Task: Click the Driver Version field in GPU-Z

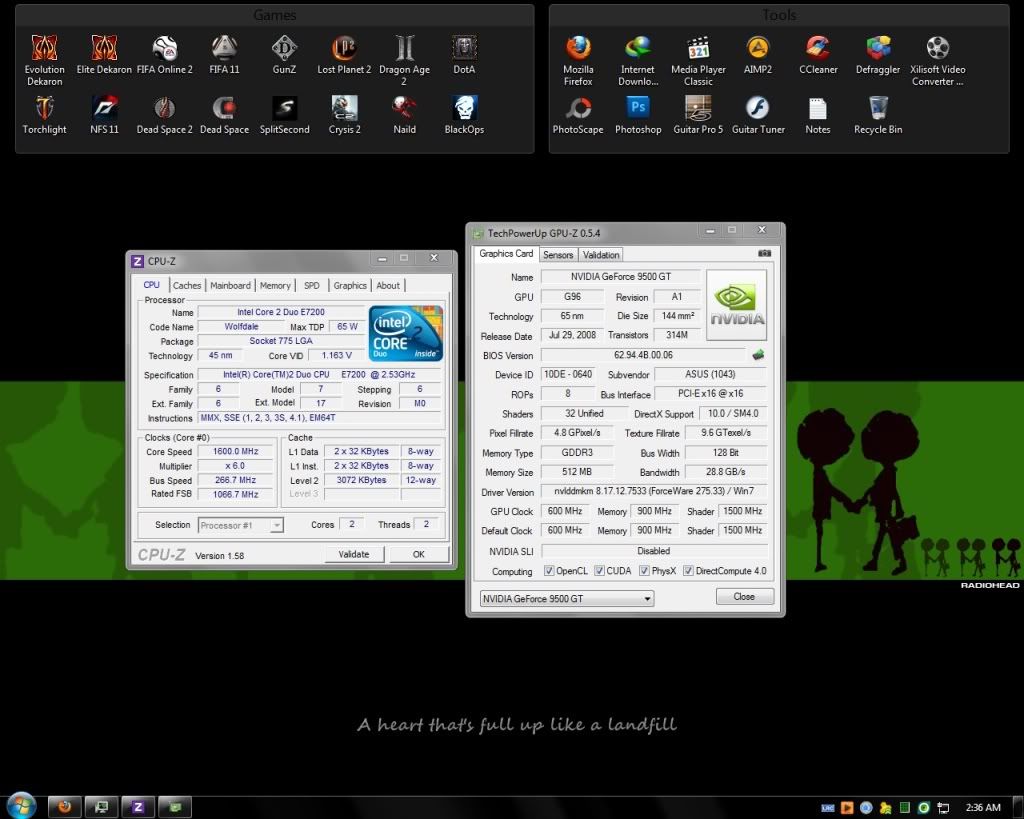Action: point(654,491)
